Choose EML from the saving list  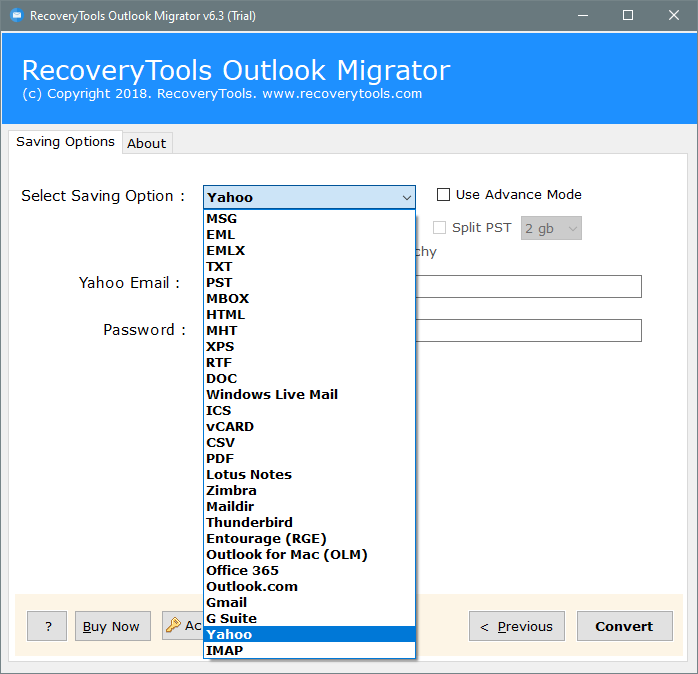[x=309, y=235]
